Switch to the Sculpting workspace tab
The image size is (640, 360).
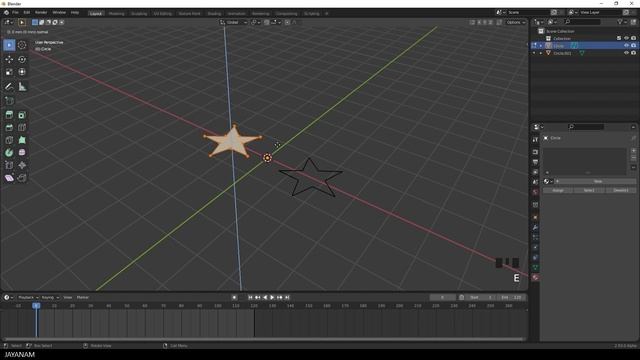click(139, 13)
